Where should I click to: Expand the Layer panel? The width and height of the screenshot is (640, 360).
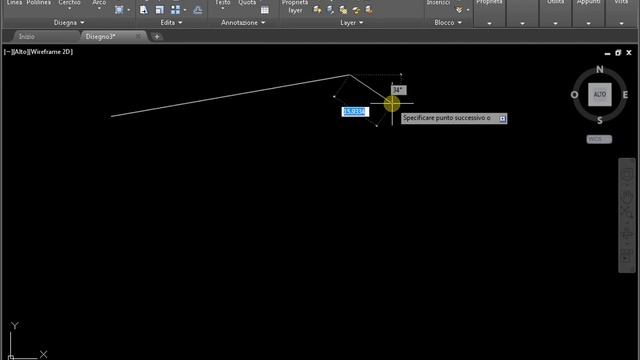[351, 23]
